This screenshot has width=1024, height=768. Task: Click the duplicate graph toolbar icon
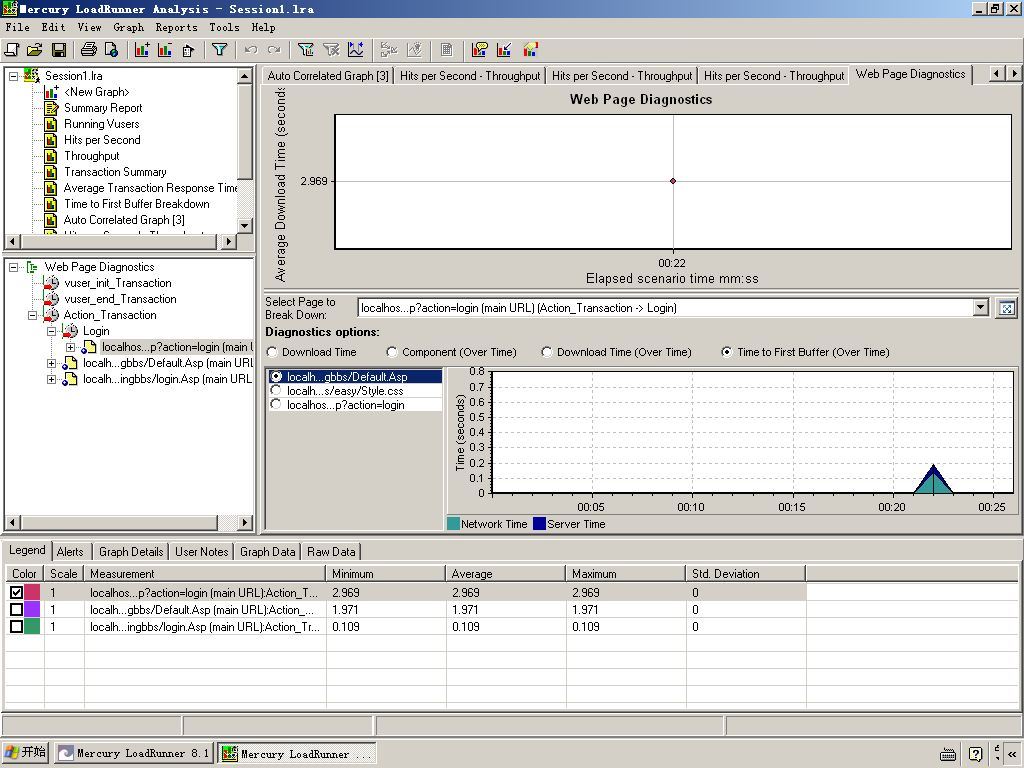188,50
